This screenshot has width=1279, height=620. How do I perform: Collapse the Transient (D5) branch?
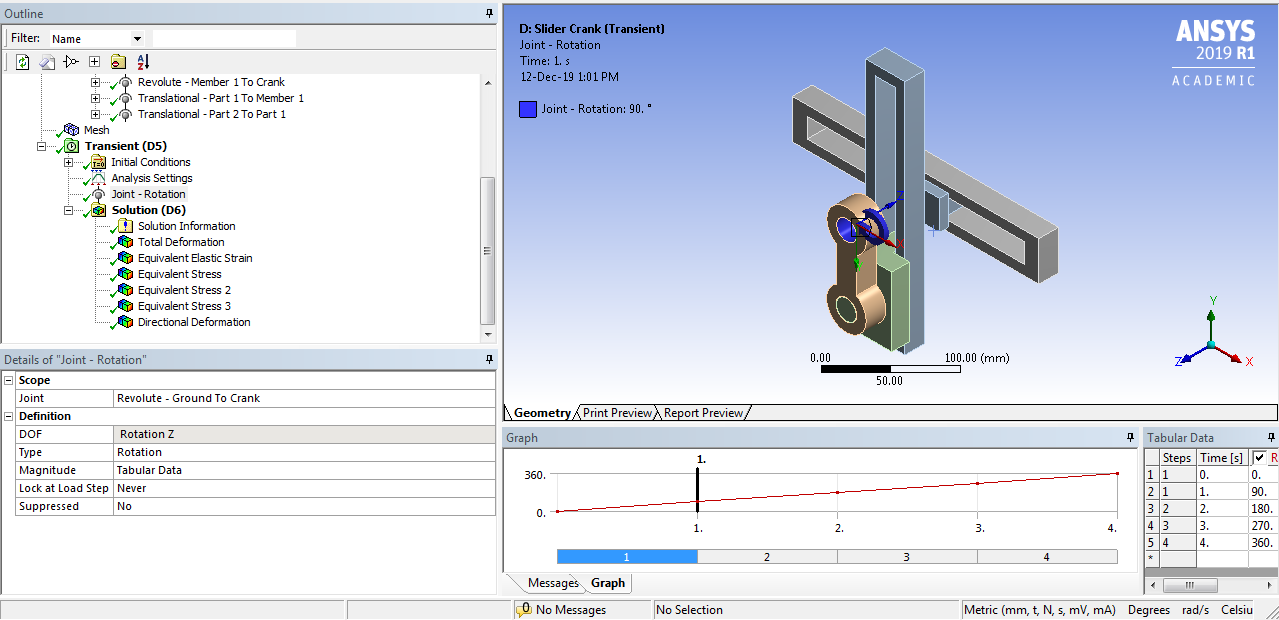(41, 146)
